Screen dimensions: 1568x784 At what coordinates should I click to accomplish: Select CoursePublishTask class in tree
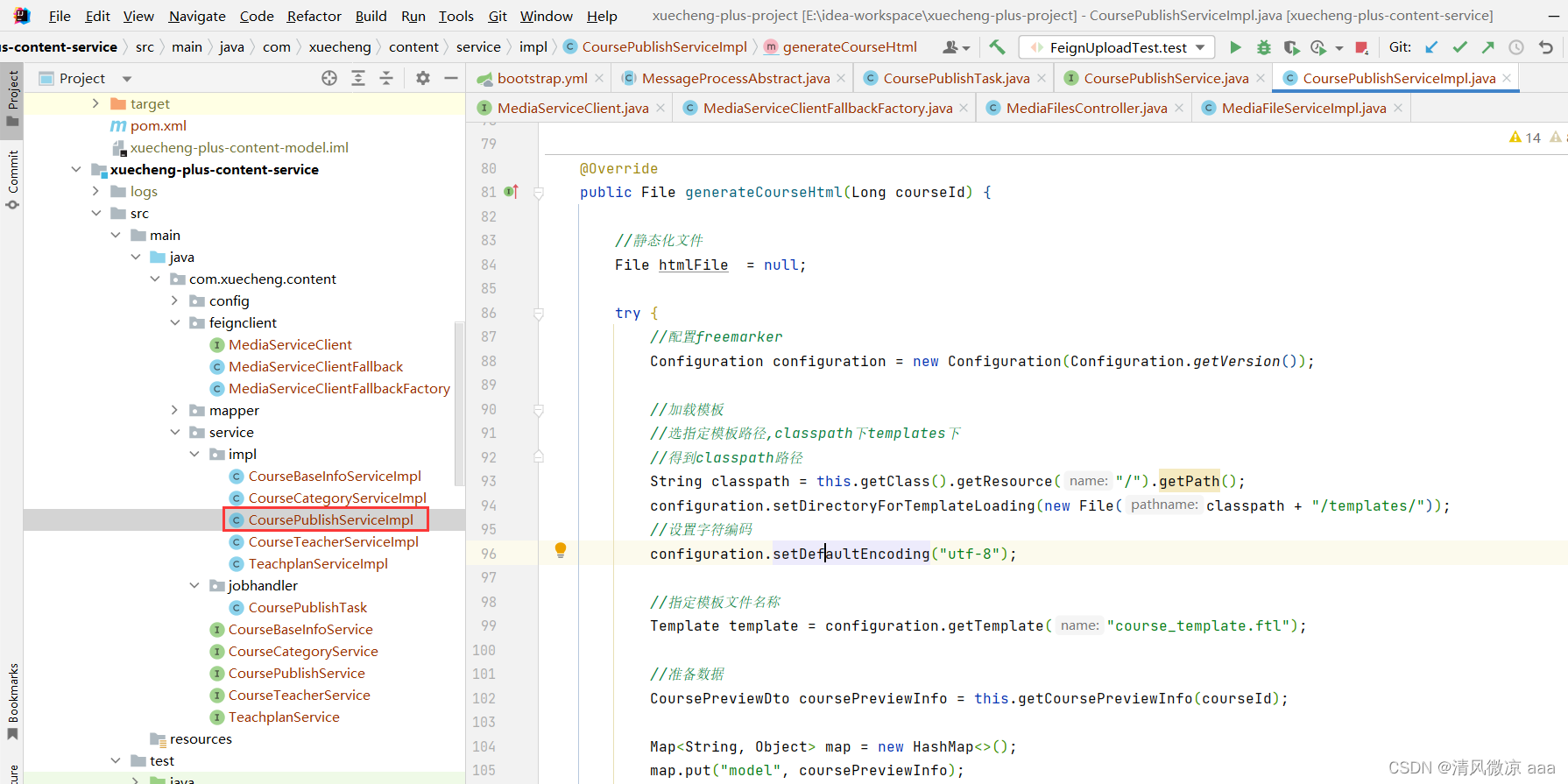tap(307, 607)
